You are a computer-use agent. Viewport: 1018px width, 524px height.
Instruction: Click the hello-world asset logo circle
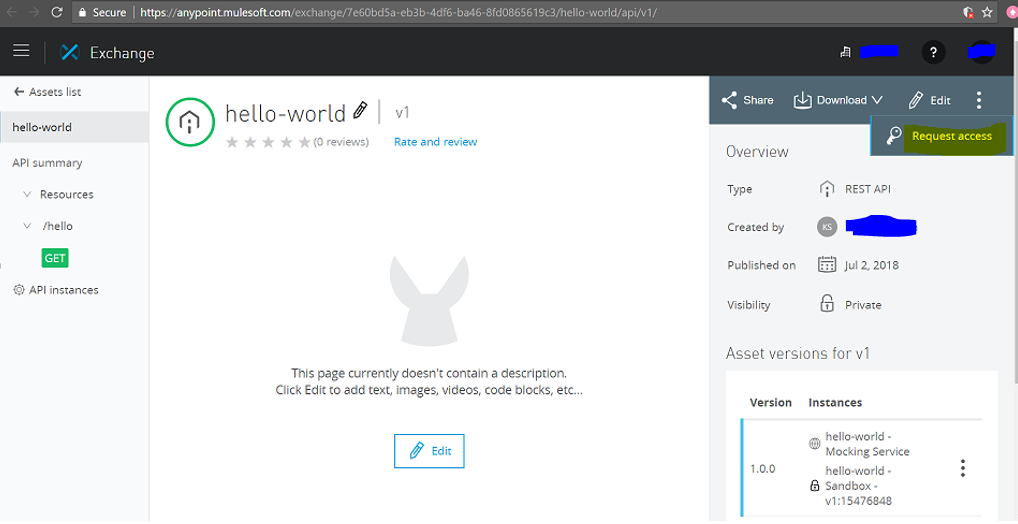[190, 121]
